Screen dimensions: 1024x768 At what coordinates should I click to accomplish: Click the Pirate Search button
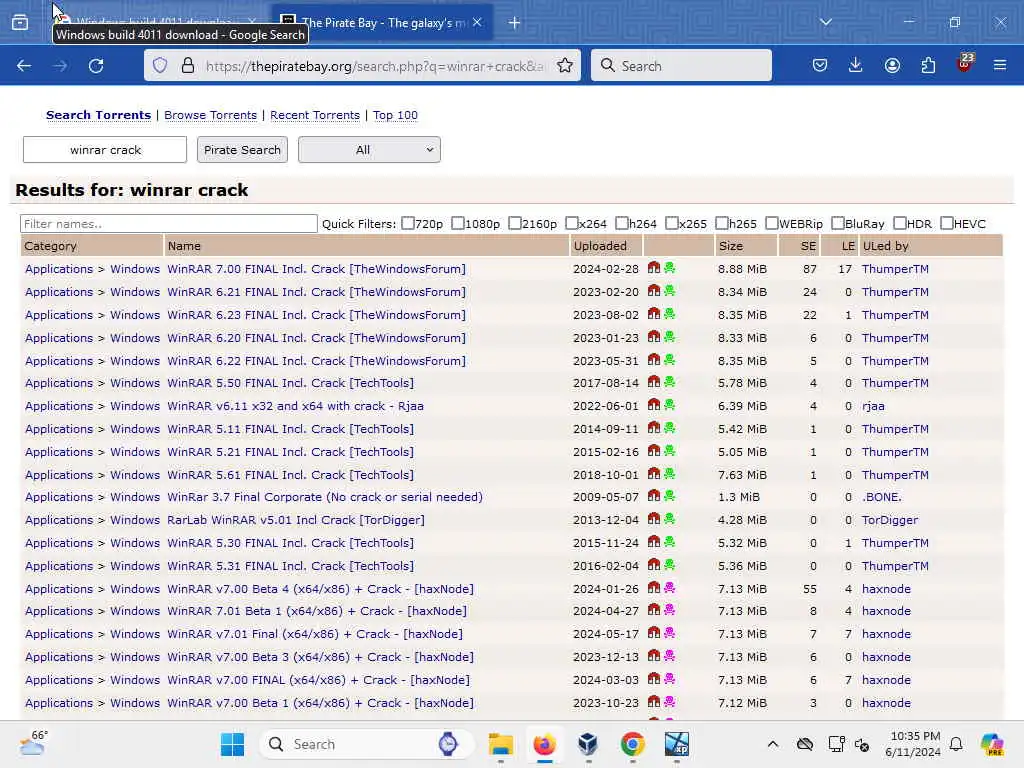(242, 150)
